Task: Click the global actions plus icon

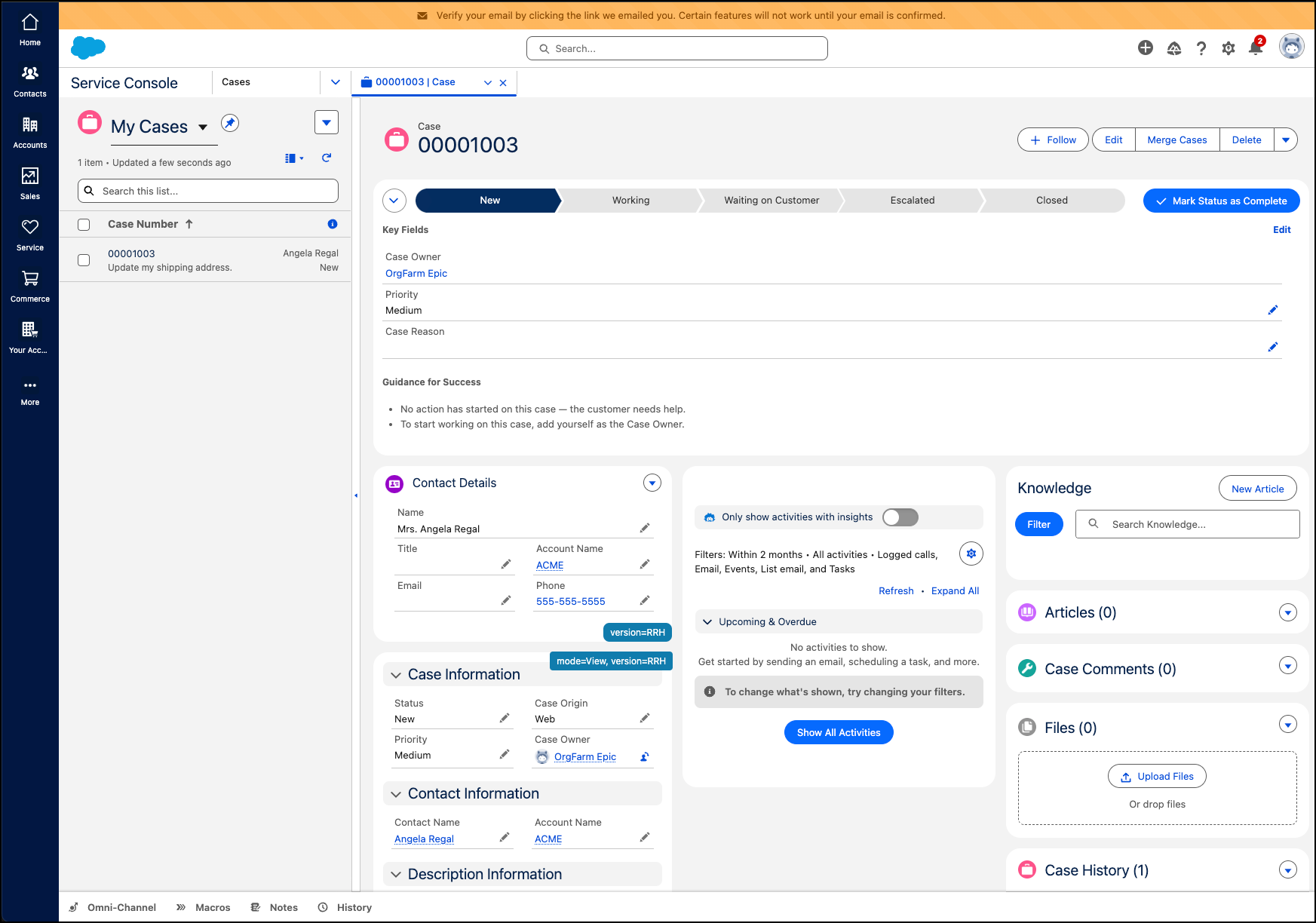Action: (x=1146, y=48)
